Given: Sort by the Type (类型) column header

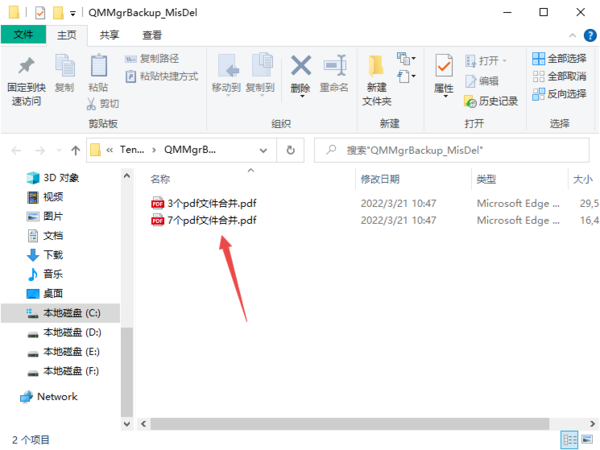Looking at the screenshot, I should pos(486,179).
